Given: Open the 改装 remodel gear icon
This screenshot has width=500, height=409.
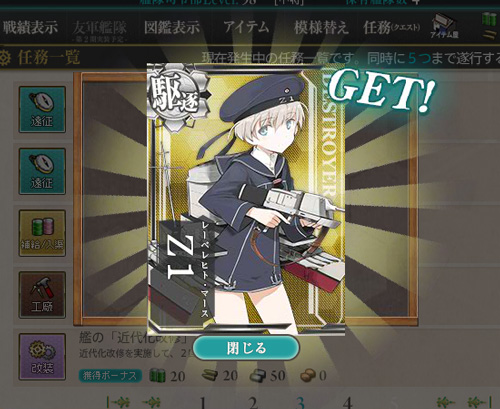Looking at the screenshot, I should (42, 356).
